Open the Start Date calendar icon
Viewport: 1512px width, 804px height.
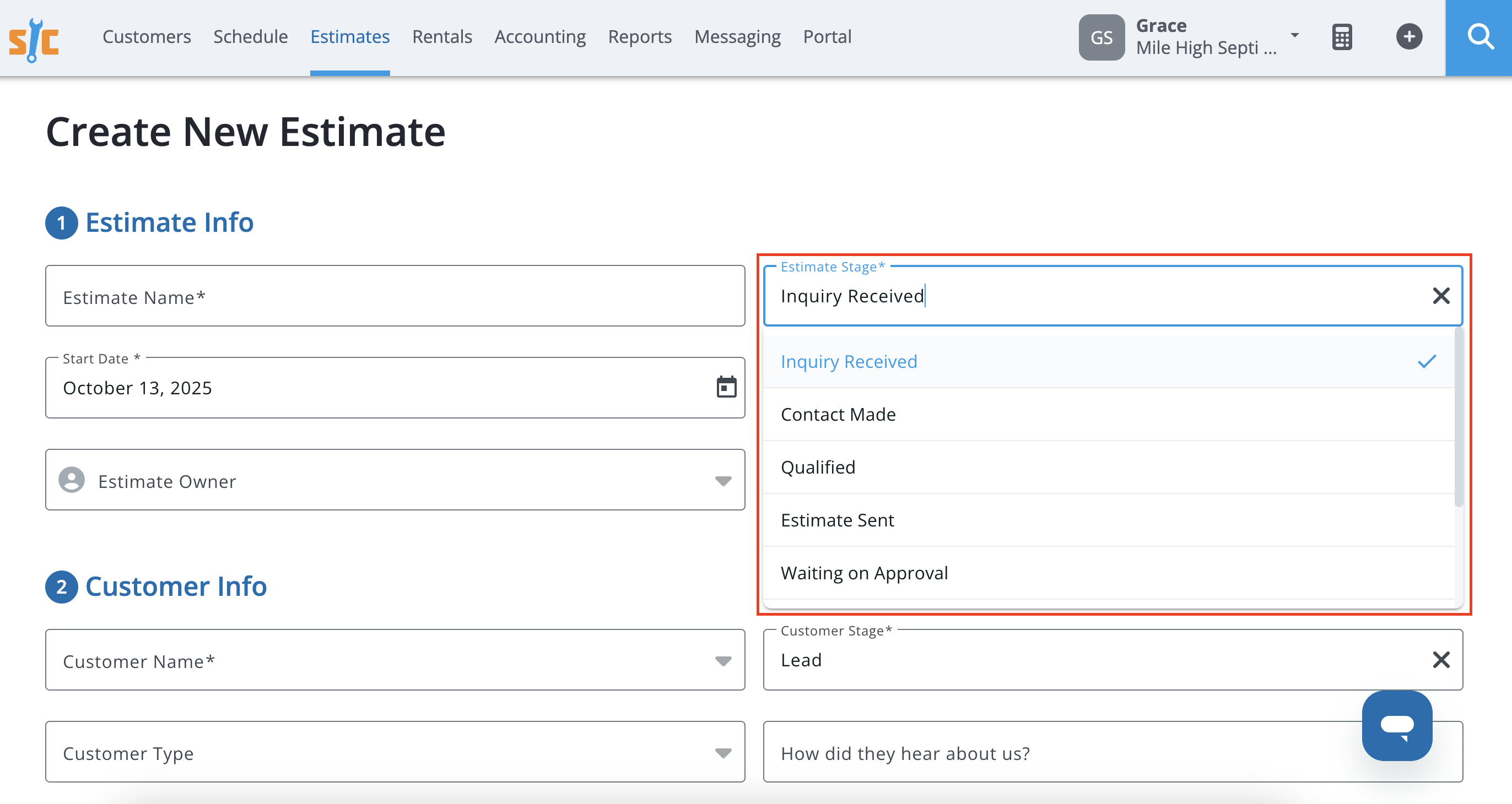(726, 387)
